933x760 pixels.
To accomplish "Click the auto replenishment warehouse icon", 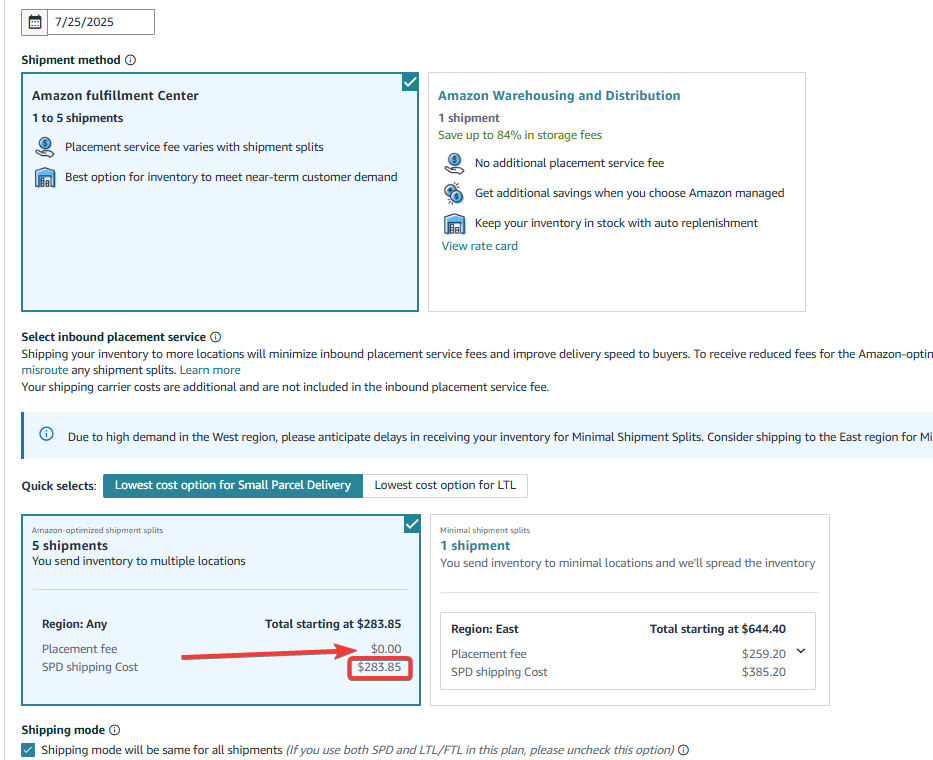I will coord(454,224).
